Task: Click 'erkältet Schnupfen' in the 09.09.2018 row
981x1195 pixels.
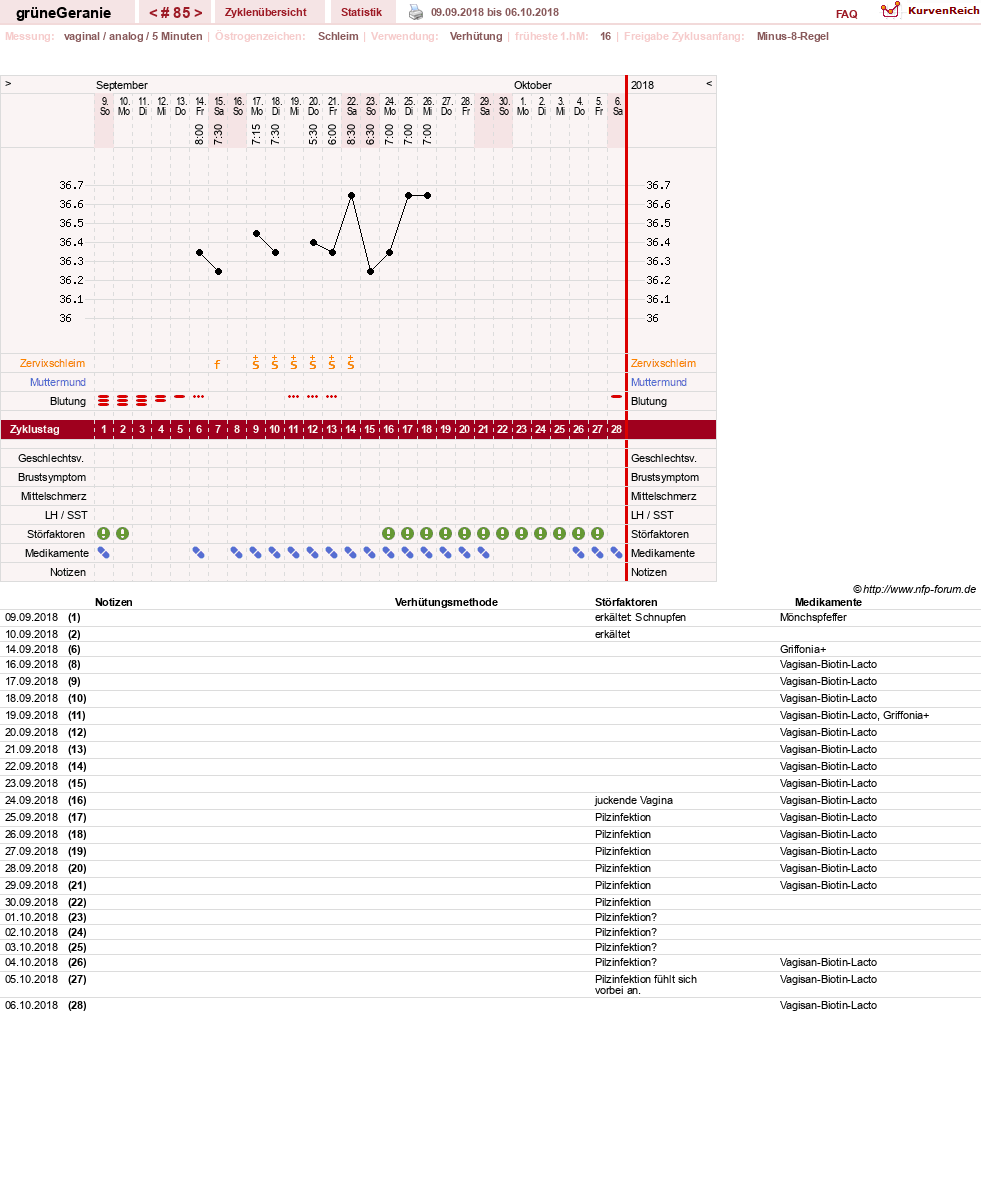Action: [x=640, y=617]
